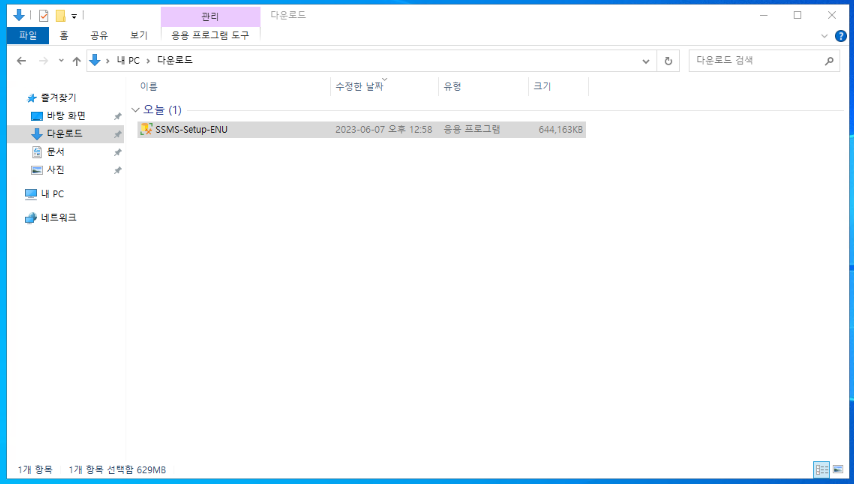854x484 pixels.
Task: Go up one folder level
Action: (77, 61)
